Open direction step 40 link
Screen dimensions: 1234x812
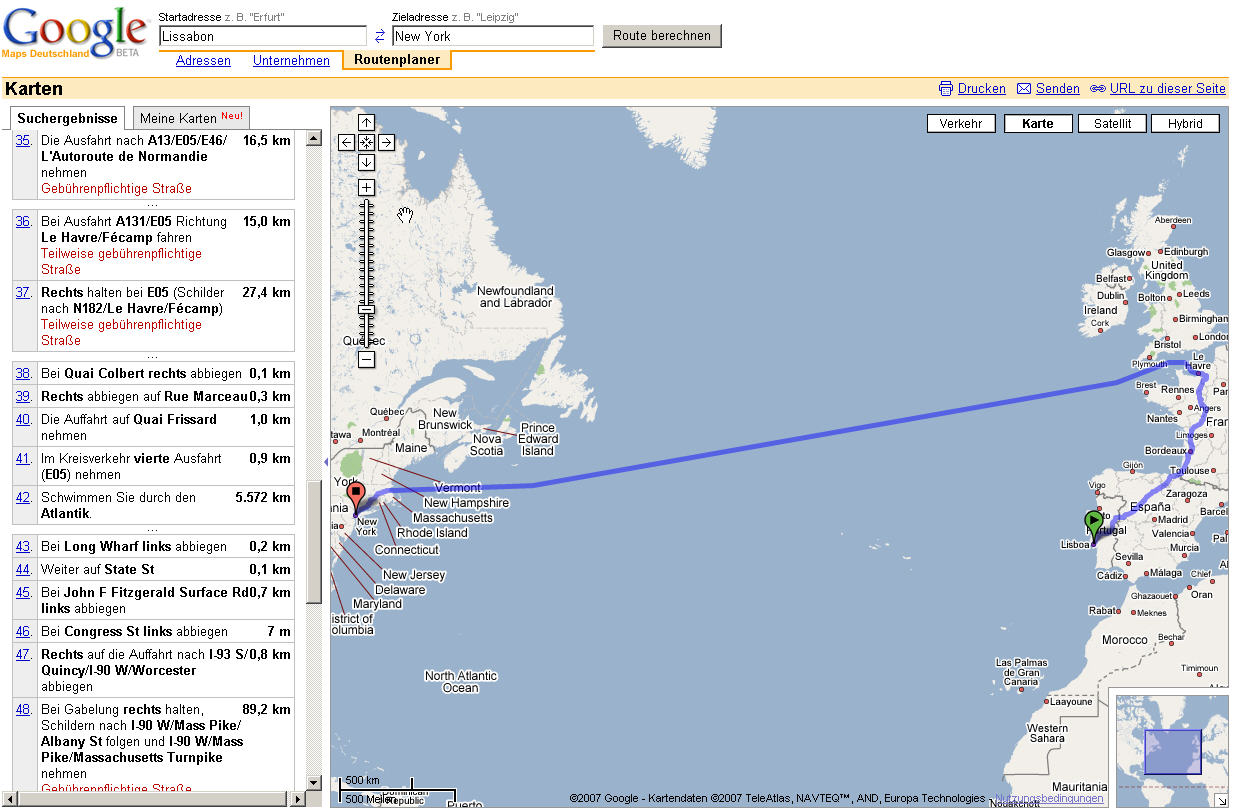pos(23,420)
